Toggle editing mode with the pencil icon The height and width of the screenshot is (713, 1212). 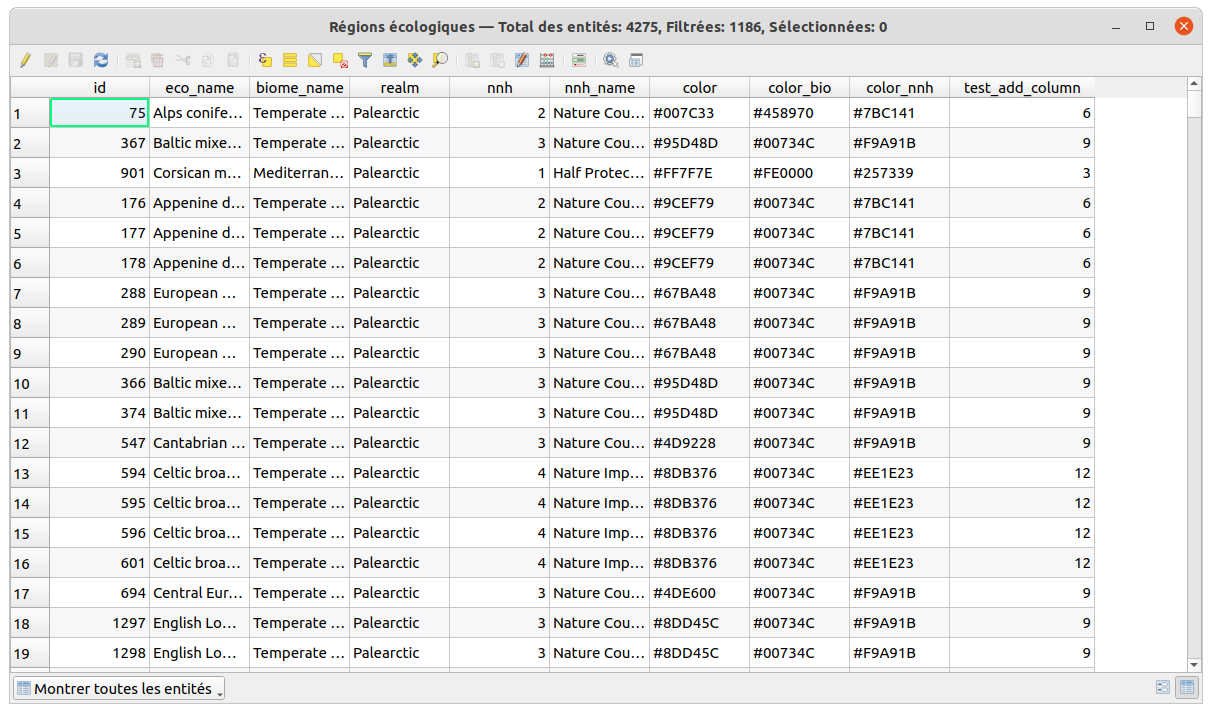click(x=26, y=60)
